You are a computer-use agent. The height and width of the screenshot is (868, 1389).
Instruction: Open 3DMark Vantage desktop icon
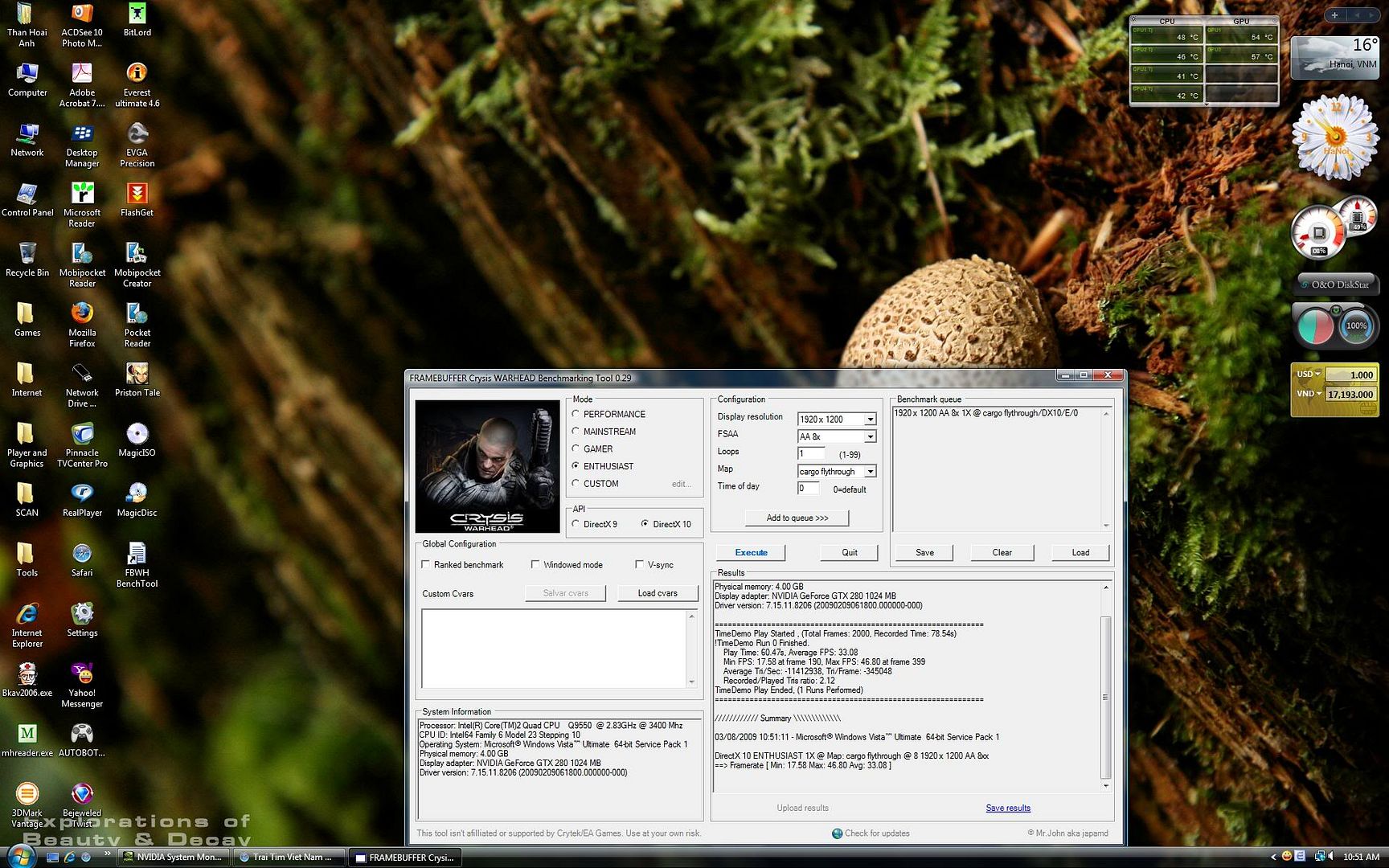(27, 805)
